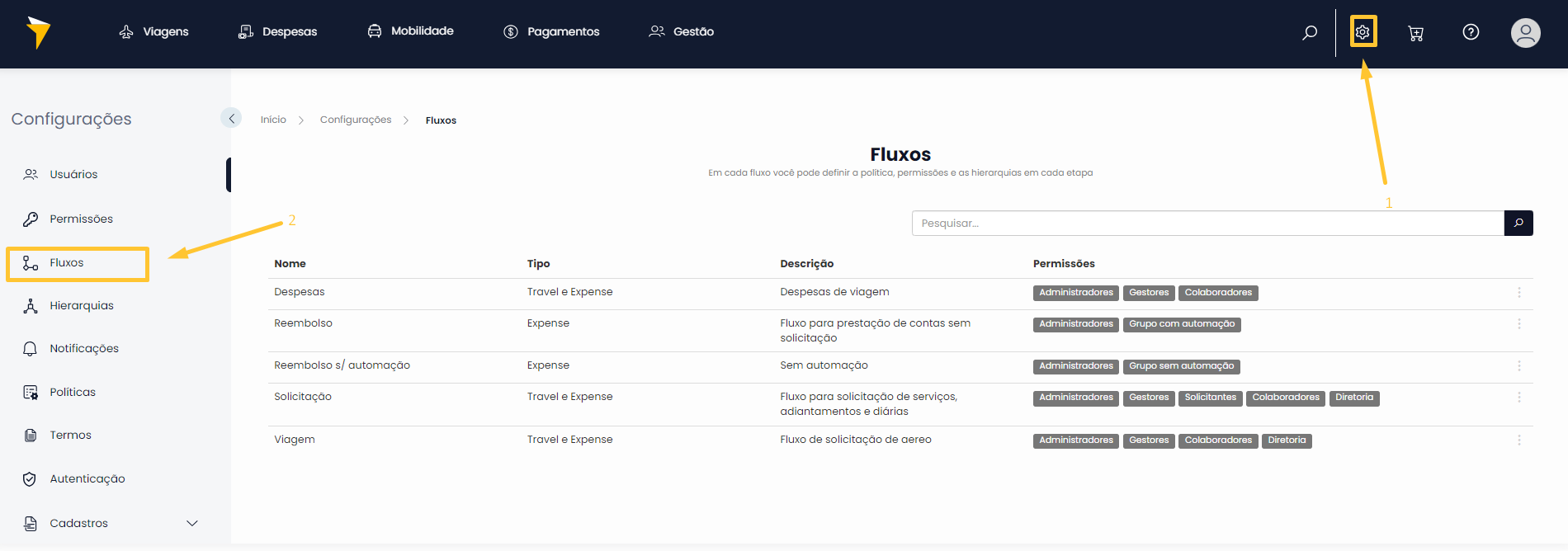Click Administradores tag in Despesas row
This screenshot has height=551, width=1568.
(1076, 293)
